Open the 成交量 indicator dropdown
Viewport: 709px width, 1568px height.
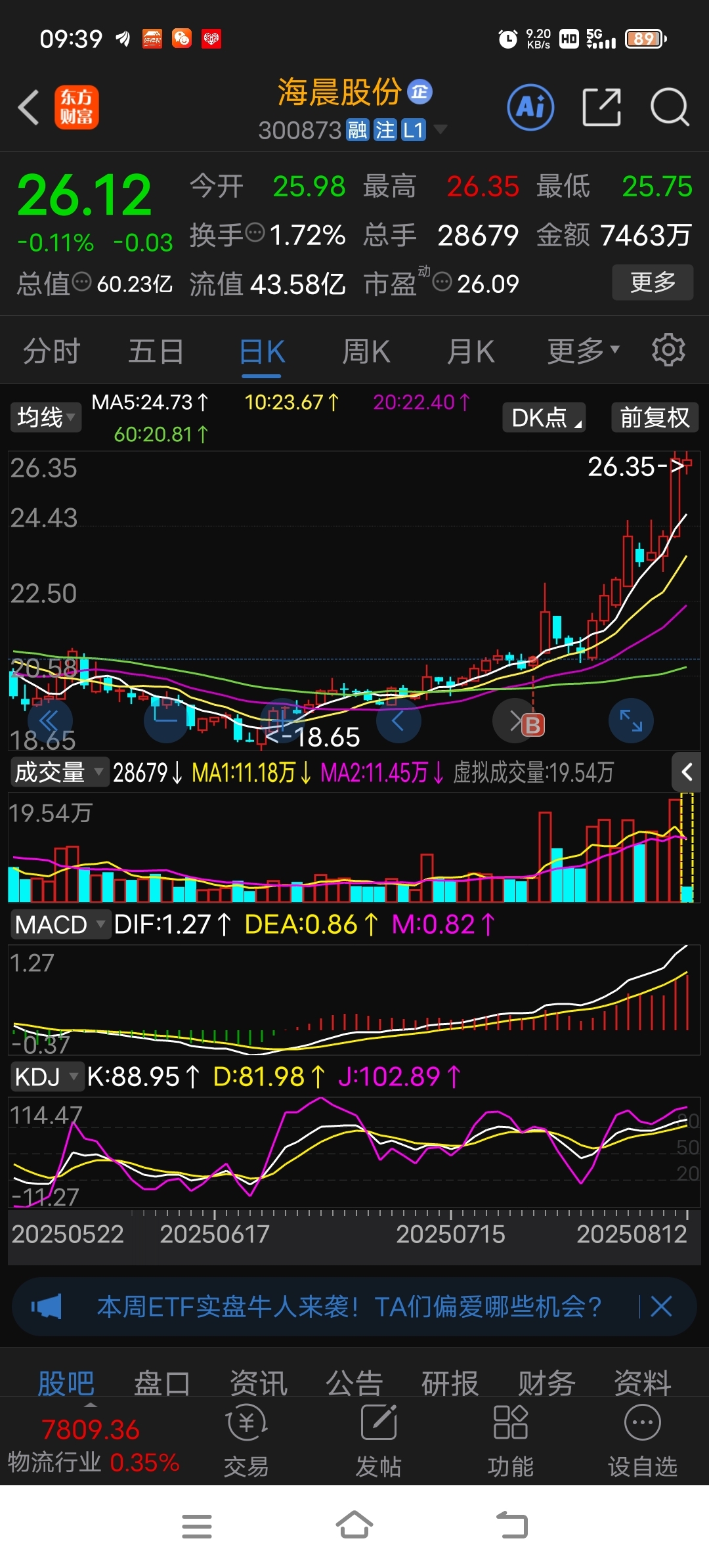(59, 772)
